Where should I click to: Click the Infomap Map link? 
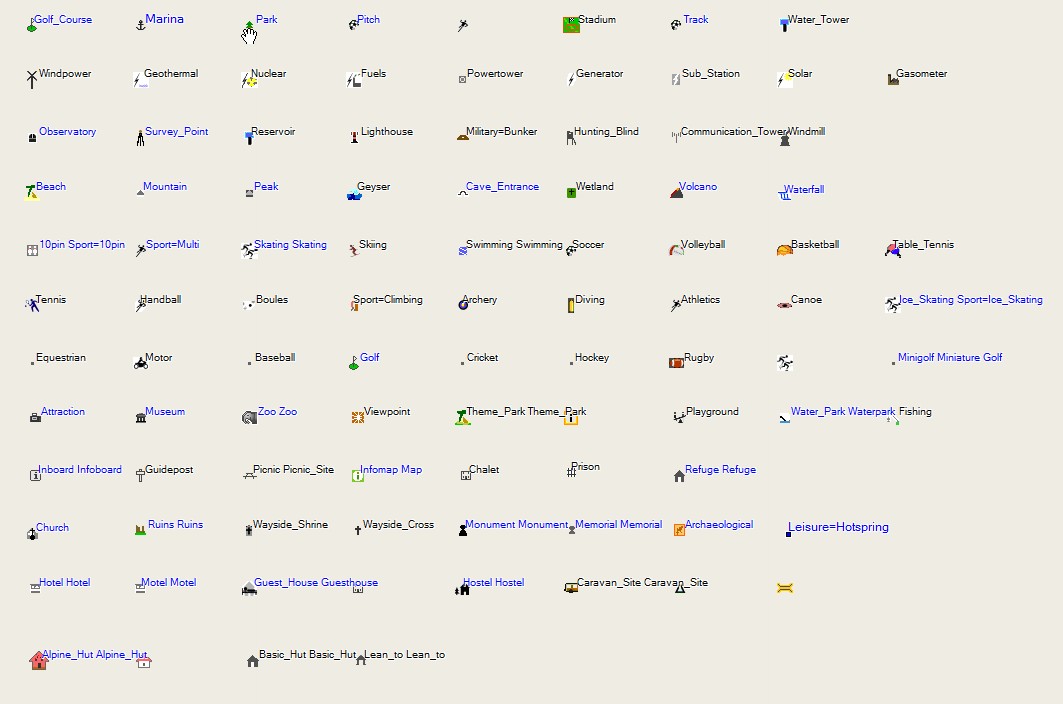[x=390, y=469]
